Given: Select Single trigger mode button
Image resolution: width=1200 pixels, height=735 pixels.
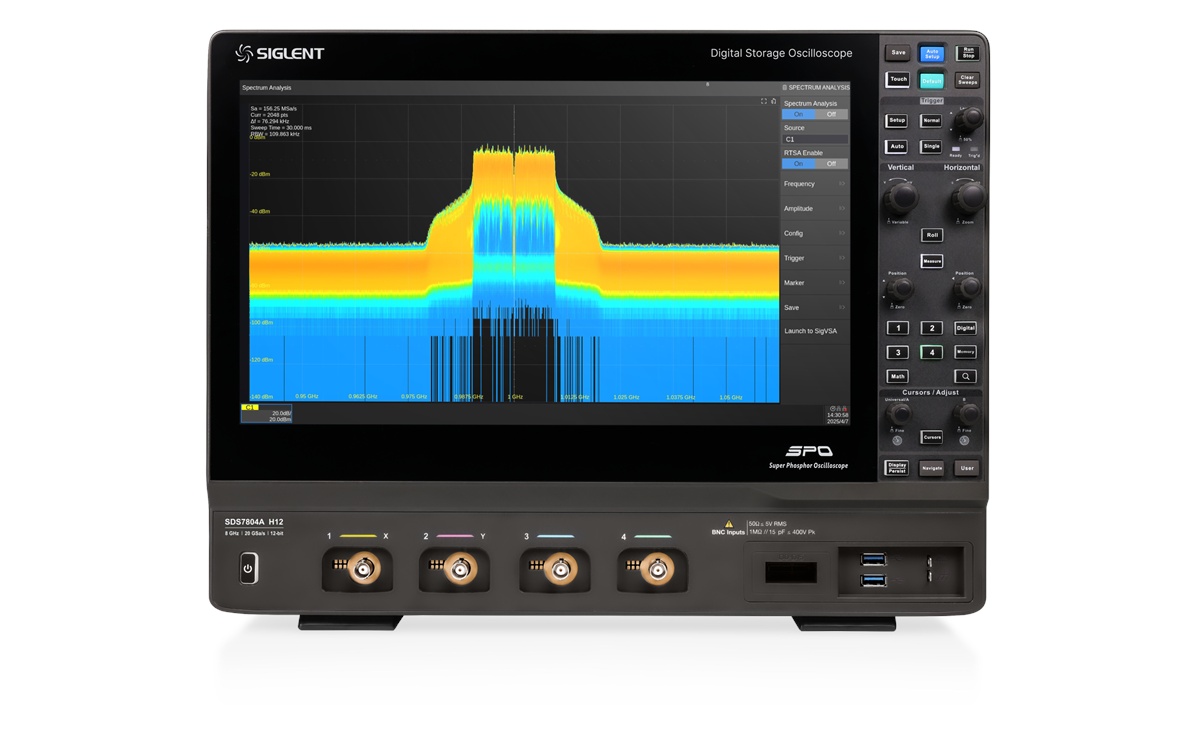Looking at the screenshot, I should 931,146.
